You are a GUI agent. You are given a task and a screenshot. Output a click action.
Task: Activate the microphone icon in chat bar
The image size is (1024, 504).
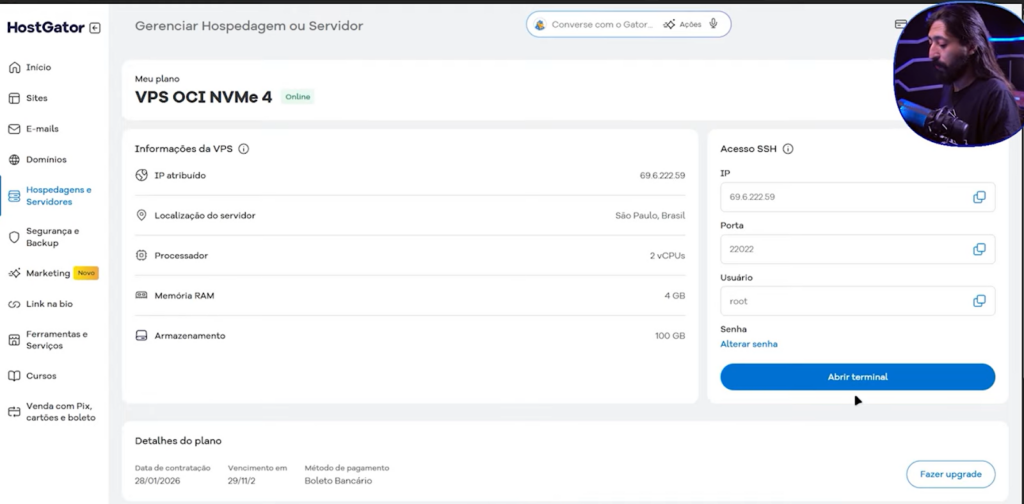[x=714, y=24]
